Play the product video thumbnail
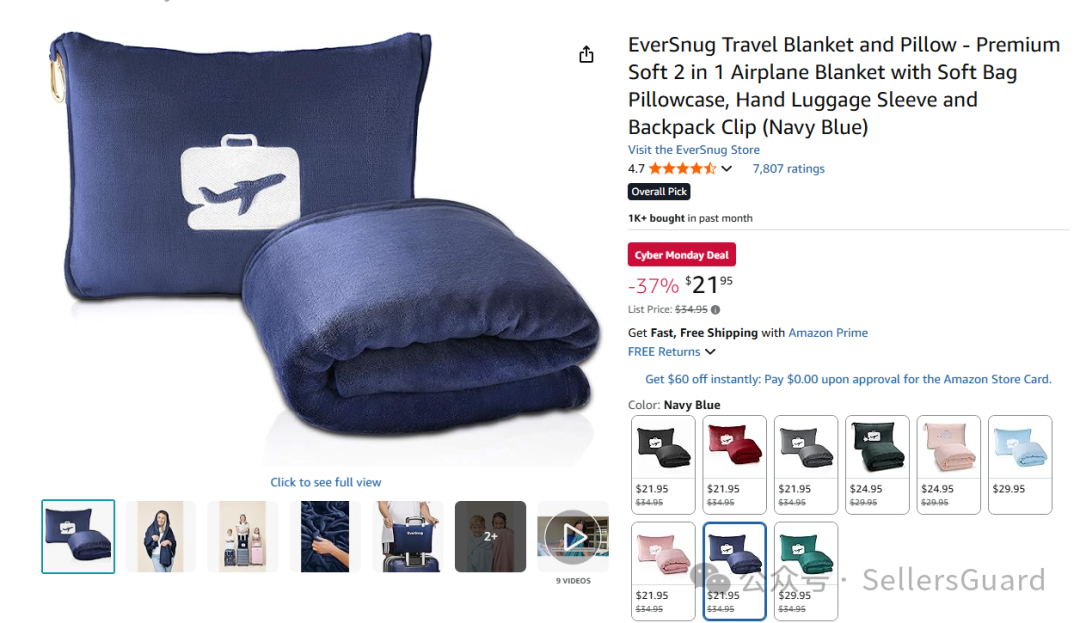Viewport: 1080px width, 623px height. [573, 537]
